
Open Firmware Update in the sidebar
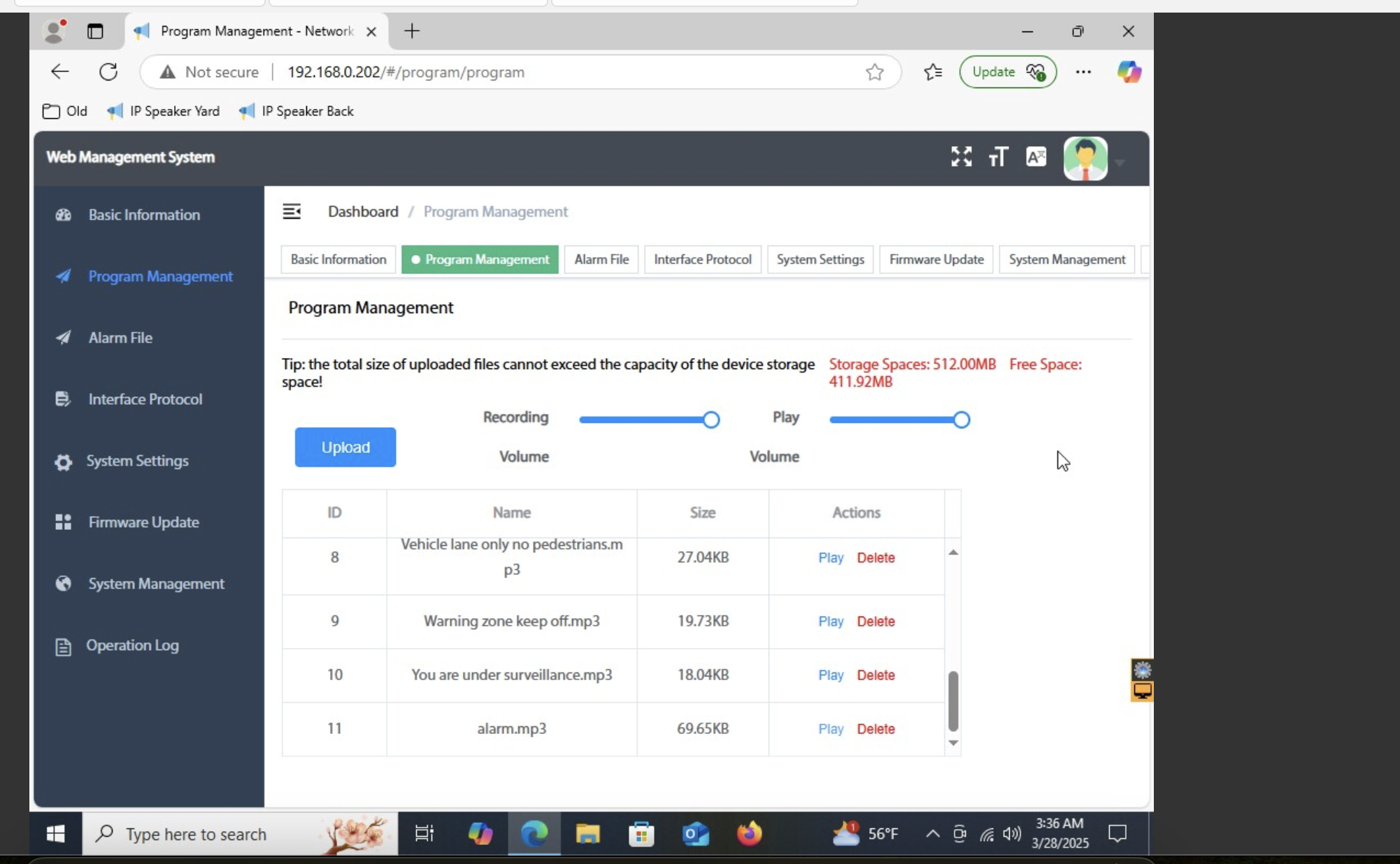[x=143, y=522]
